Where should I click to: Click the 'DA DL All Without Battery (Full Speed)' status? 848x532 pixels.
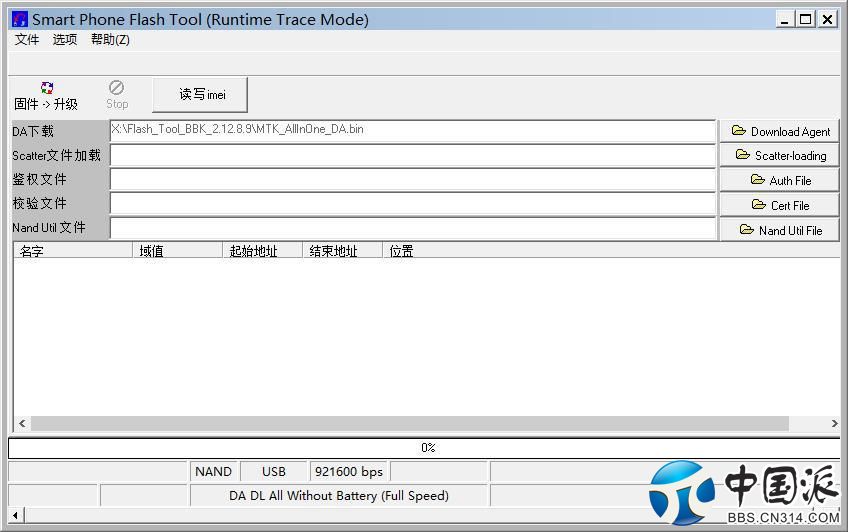click(339, 495)
